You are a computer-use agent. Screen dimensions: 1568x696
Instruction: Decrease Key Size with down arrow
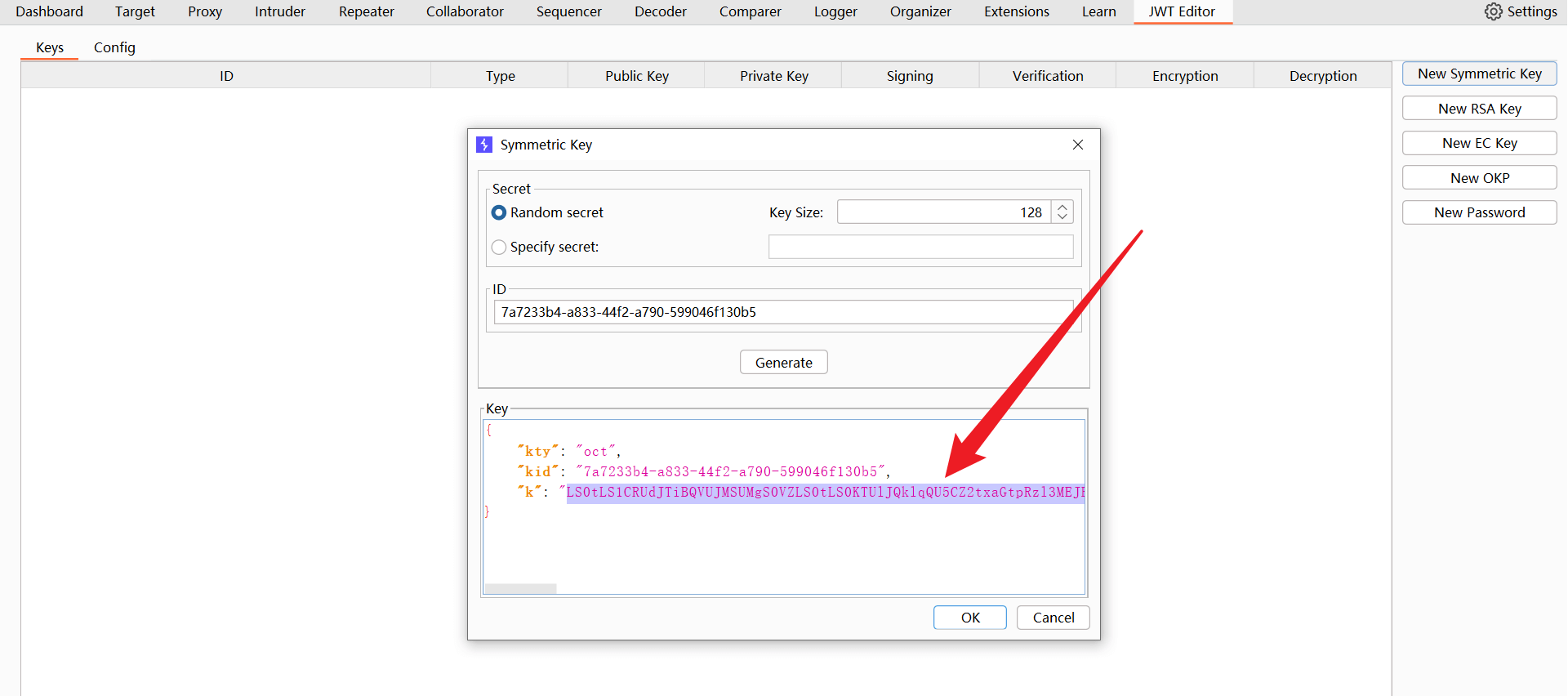coord(1062,217)
